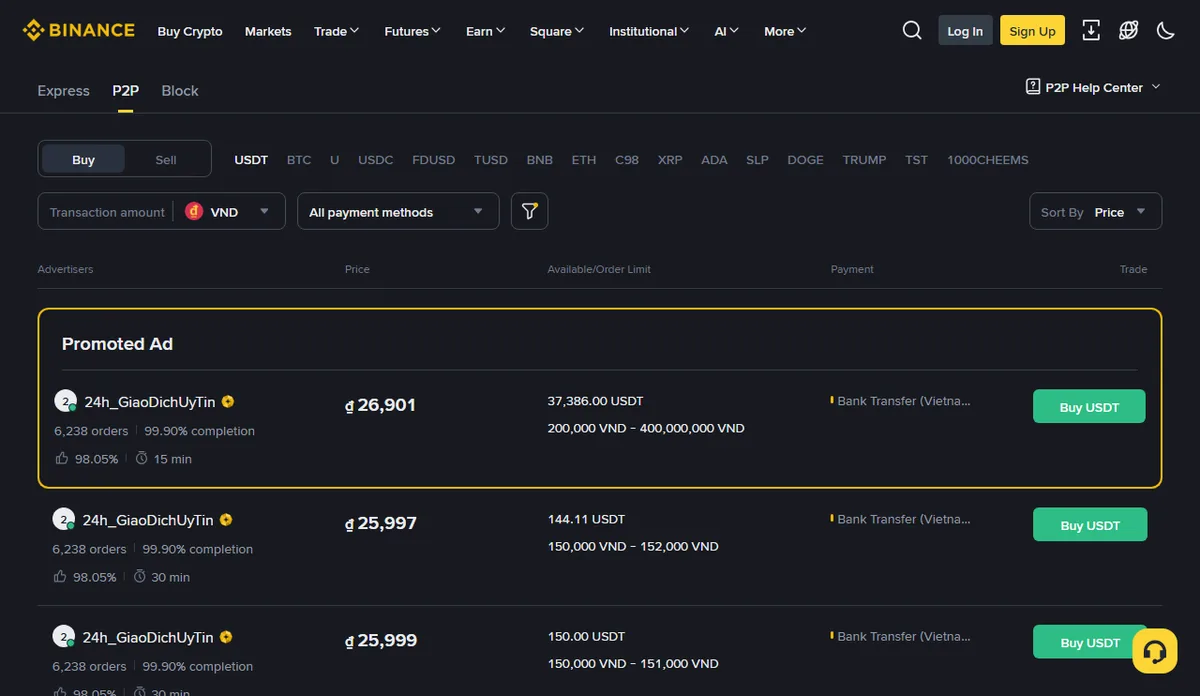Open the search magnifier icon
The width and height of the screenshot is (1200, 696).
click(912, 30)
